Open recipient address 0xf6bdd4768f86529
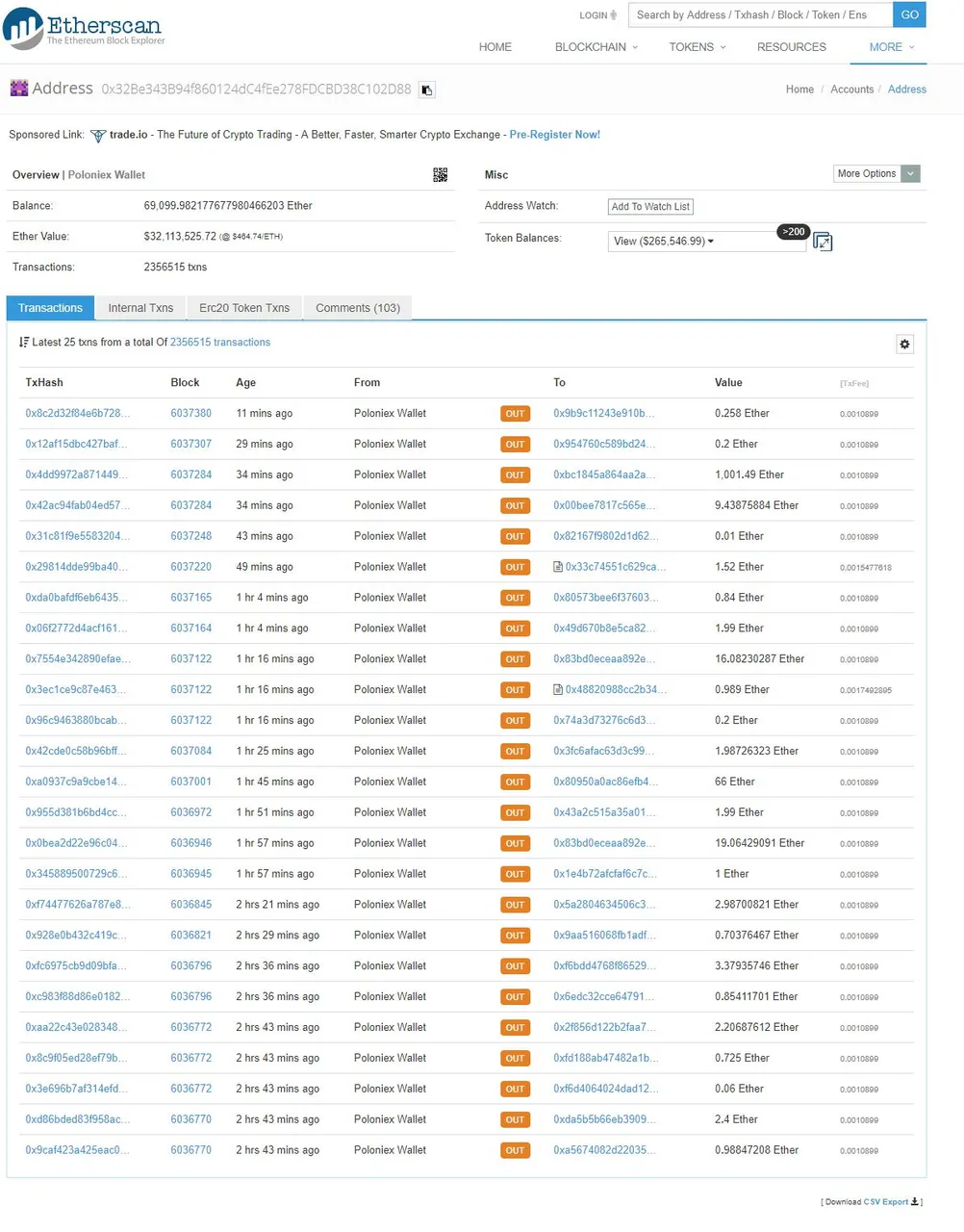 605,967
